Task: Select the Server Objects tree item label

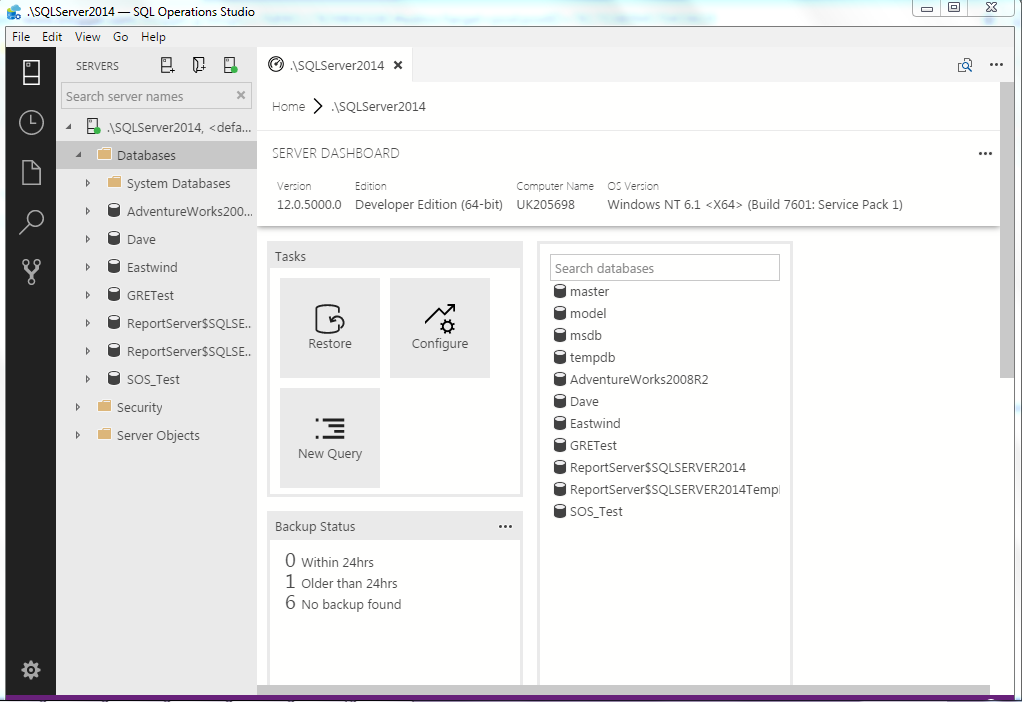Action: (158, 435)
